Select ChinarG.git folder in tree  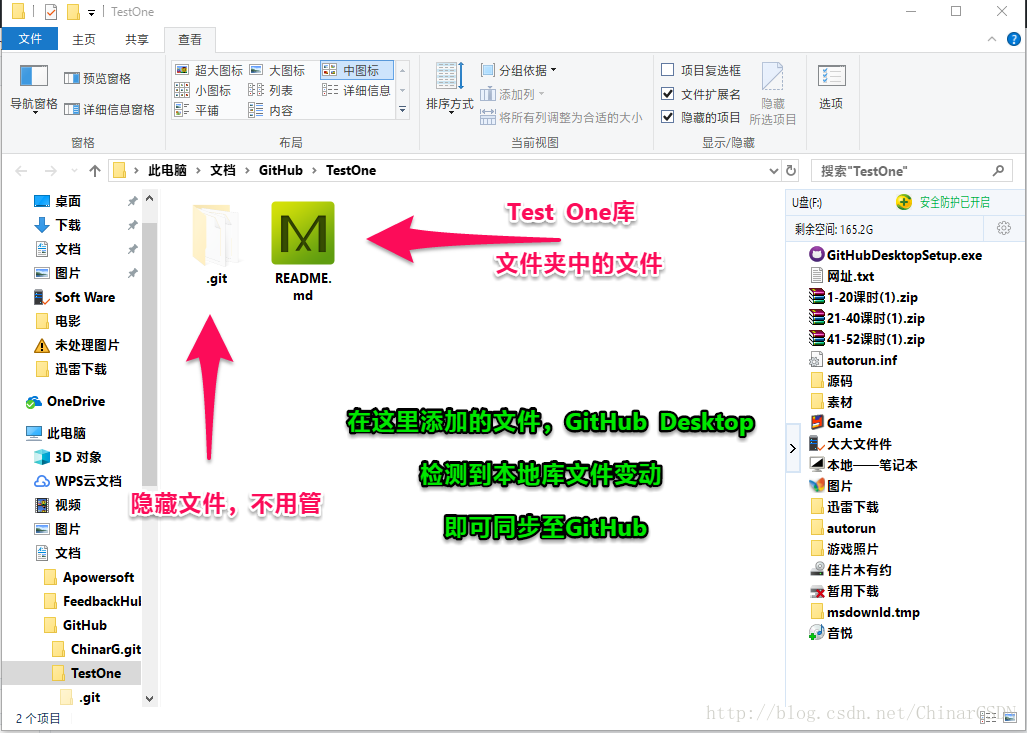(x=96, y=649)
